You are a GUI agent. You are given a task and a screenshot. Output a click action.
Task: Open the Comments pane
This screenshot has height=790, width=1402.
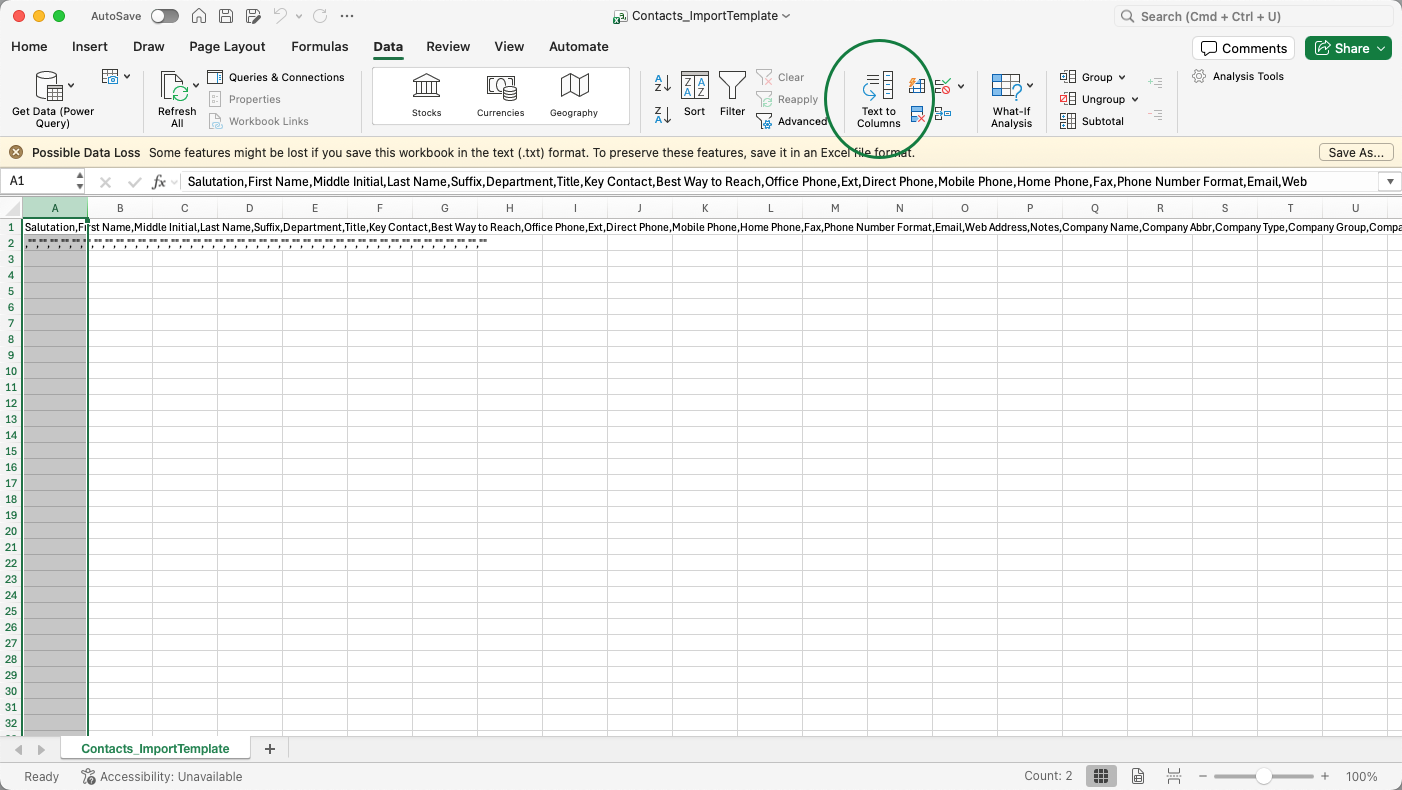pyautogui.click(x=1243, y=48)
